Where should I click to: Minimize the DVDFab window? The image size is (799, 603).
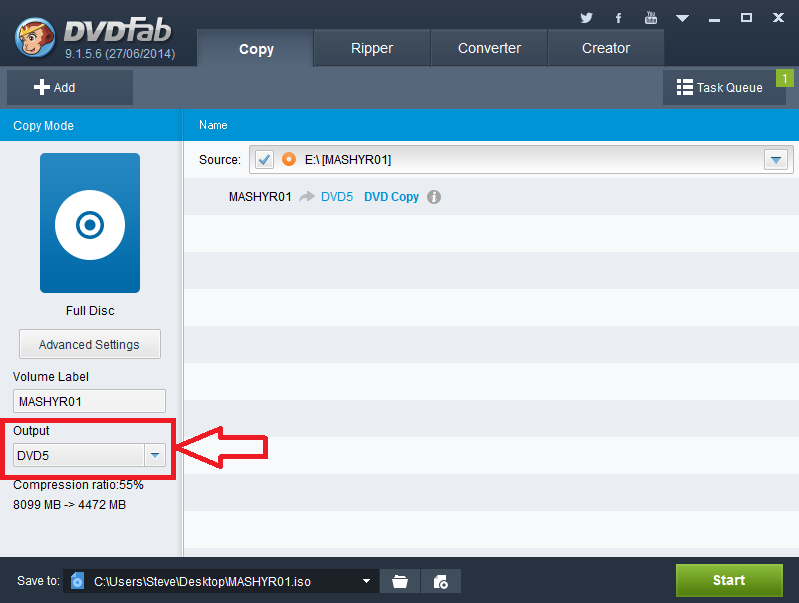[714, 18]
